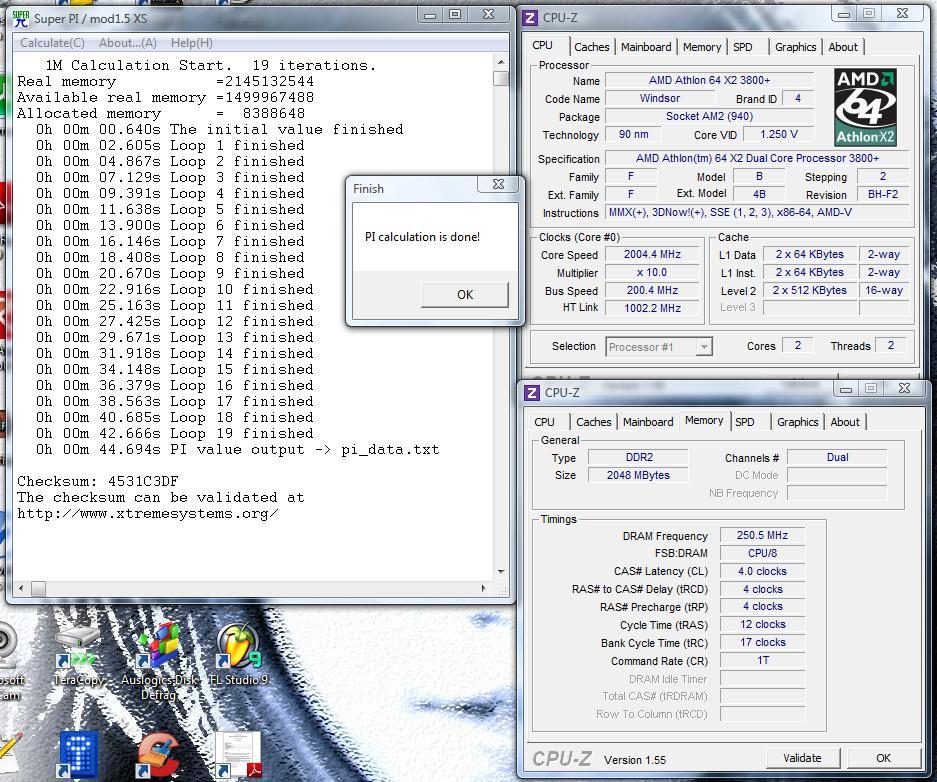This screenshot has width=937, height=782.
Task: Select the SPD tab in top CPU-Z window
Action: click(x=743, y=47)
